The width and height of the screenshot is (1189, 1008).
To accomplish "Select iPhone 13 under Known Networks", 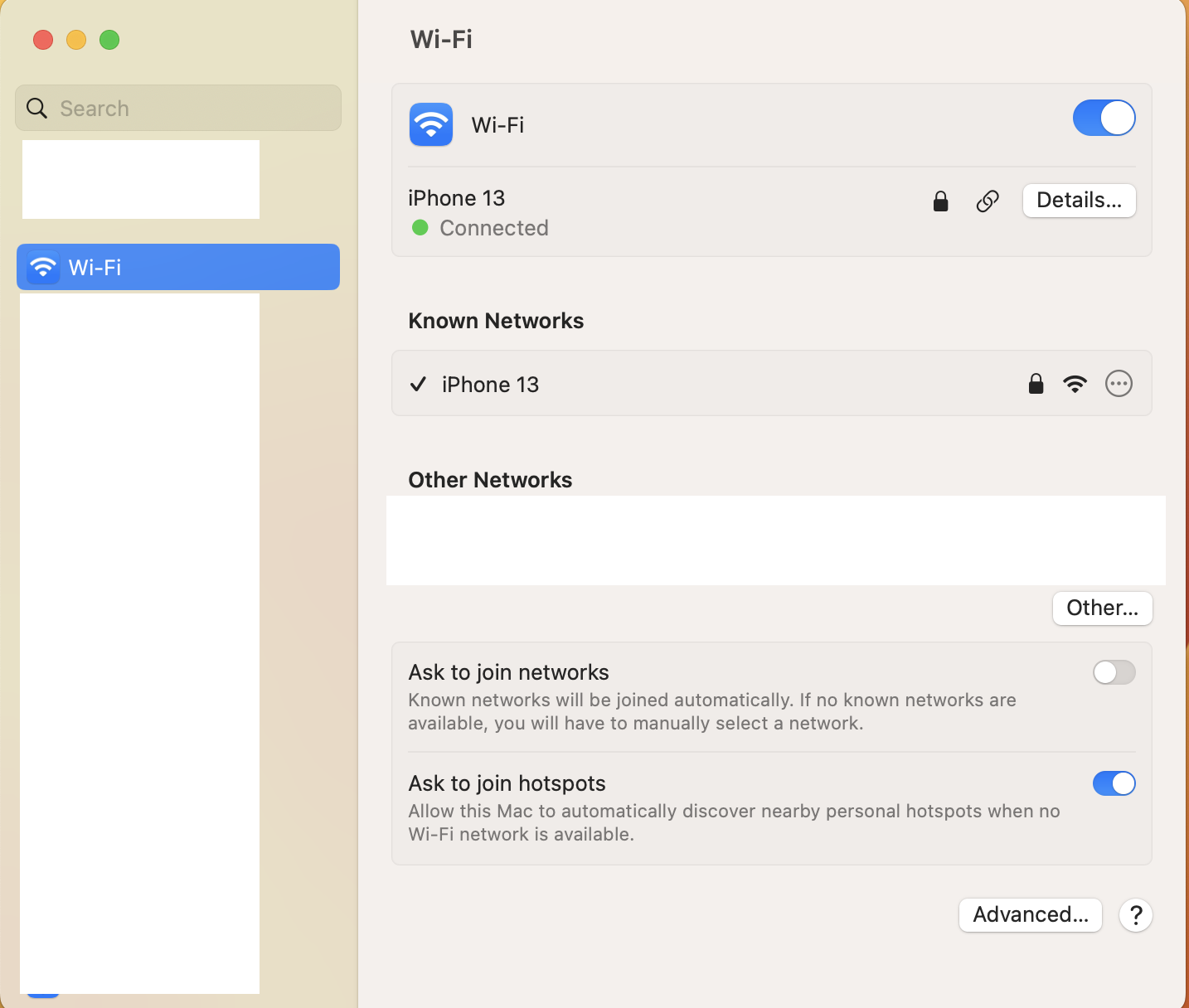I will (771, 383).
